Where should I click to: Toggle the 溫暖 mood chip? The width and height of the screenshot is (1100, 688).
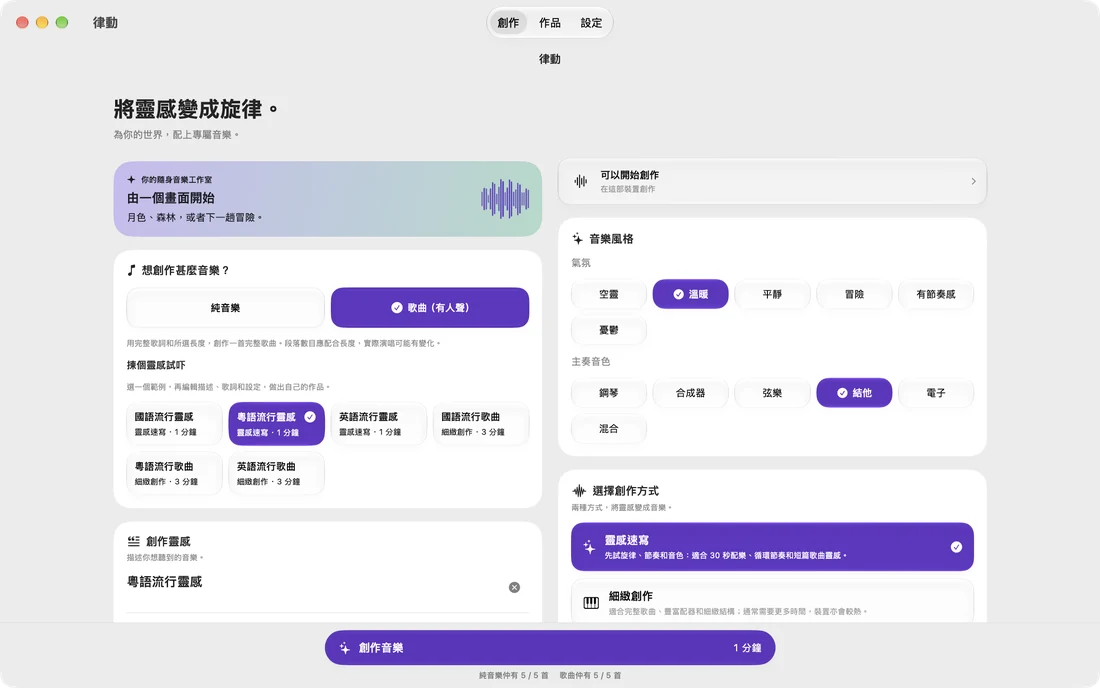pyautogui.click(x=690, y=294)
